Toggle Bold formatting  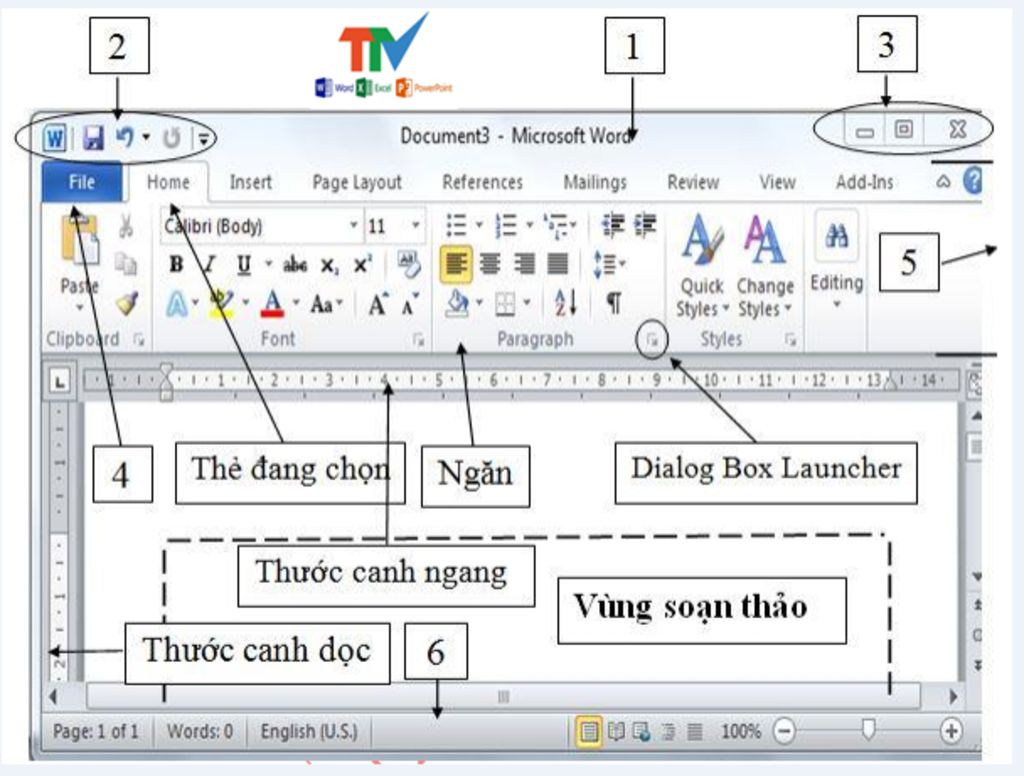[x=176, y=265]
